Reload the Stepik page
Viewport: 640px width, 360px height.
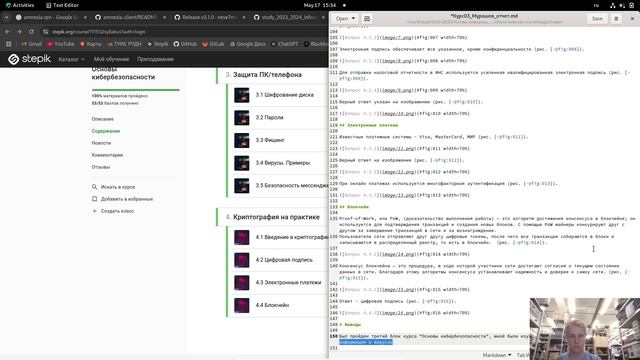coord(31,31)
